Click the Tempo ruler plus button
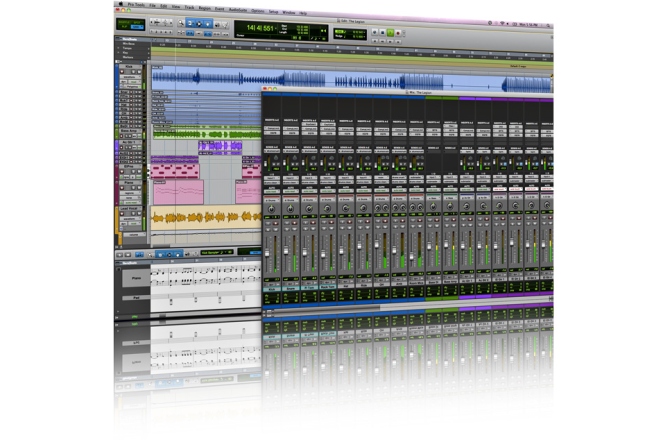 (149, 49)
